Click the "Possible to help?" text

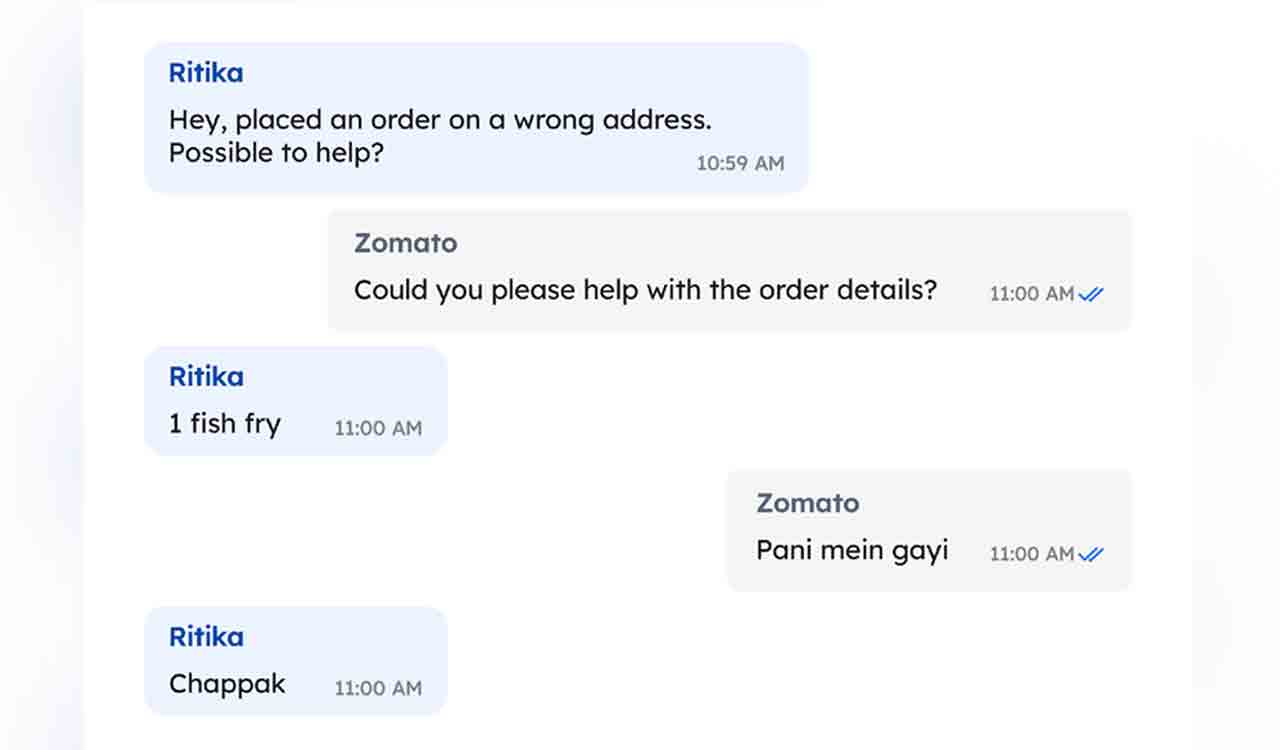[276, 153]
